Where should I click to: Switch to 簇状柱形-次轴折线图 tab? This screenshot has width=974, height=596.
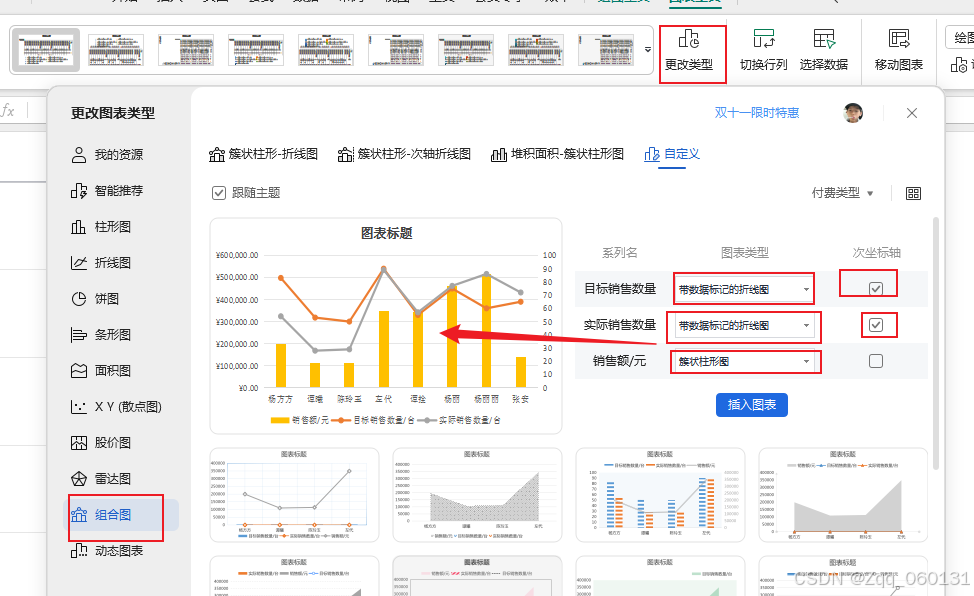[404, 154]
